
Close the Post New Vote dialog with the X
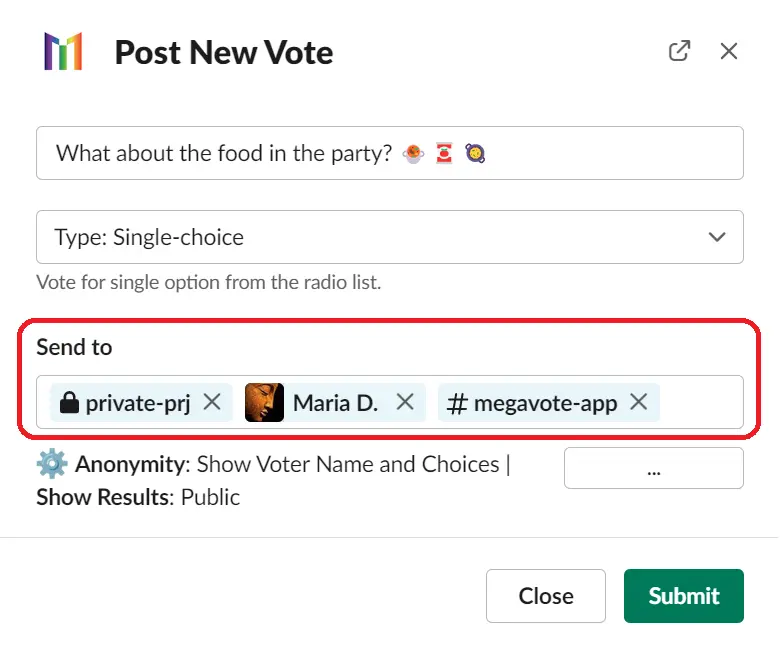(728, 51)
